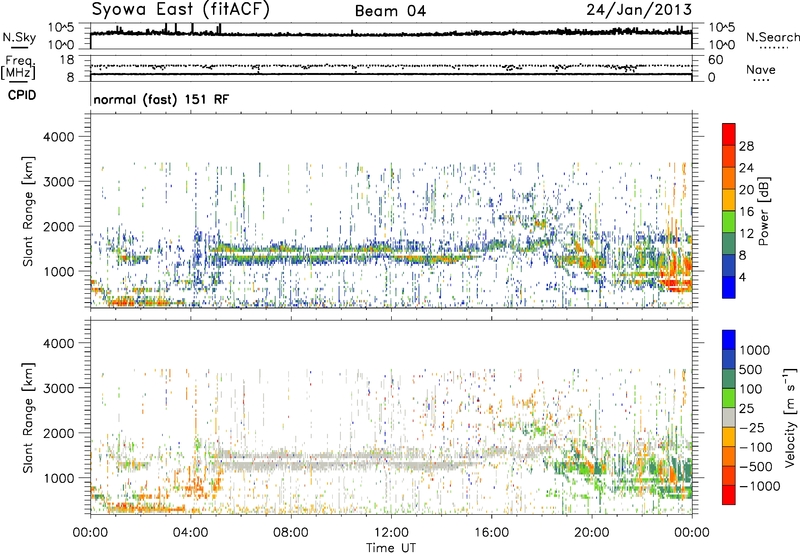This screenshot has height=554, width=800.
Task: Click the 'Syowa East (fitACF)' title
Action: pyautogui.click(x=180, y=10)
